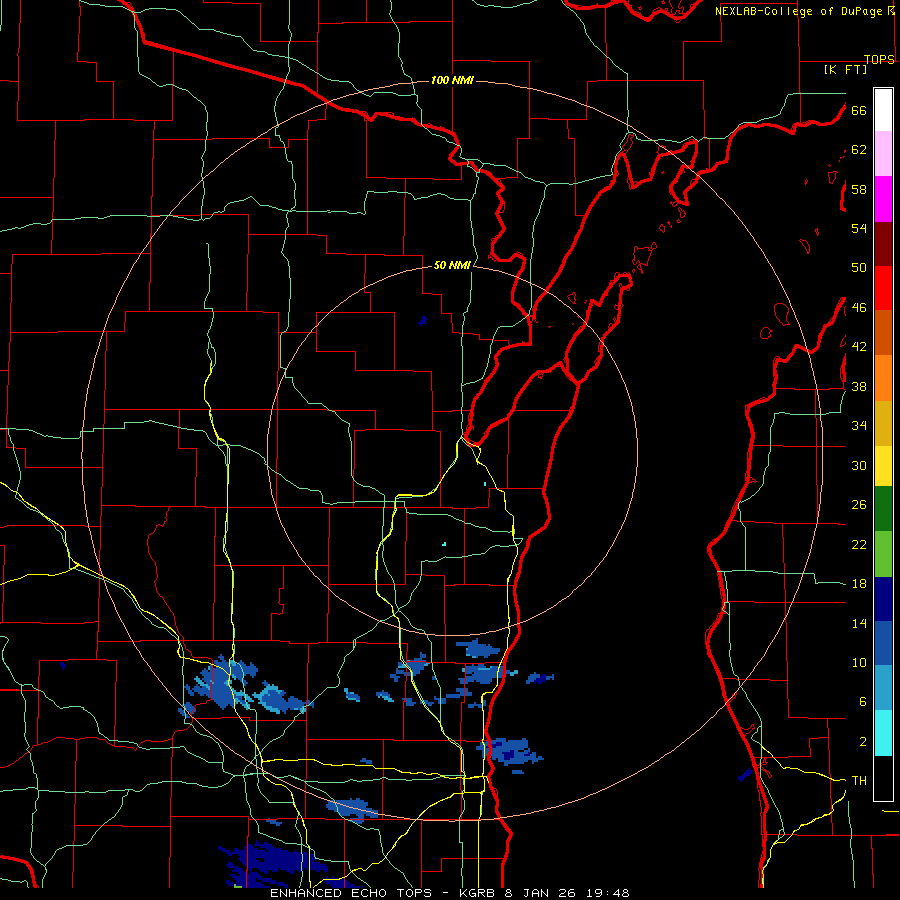Click the medium blue 14 kft legend swatch

click(883, 643)
